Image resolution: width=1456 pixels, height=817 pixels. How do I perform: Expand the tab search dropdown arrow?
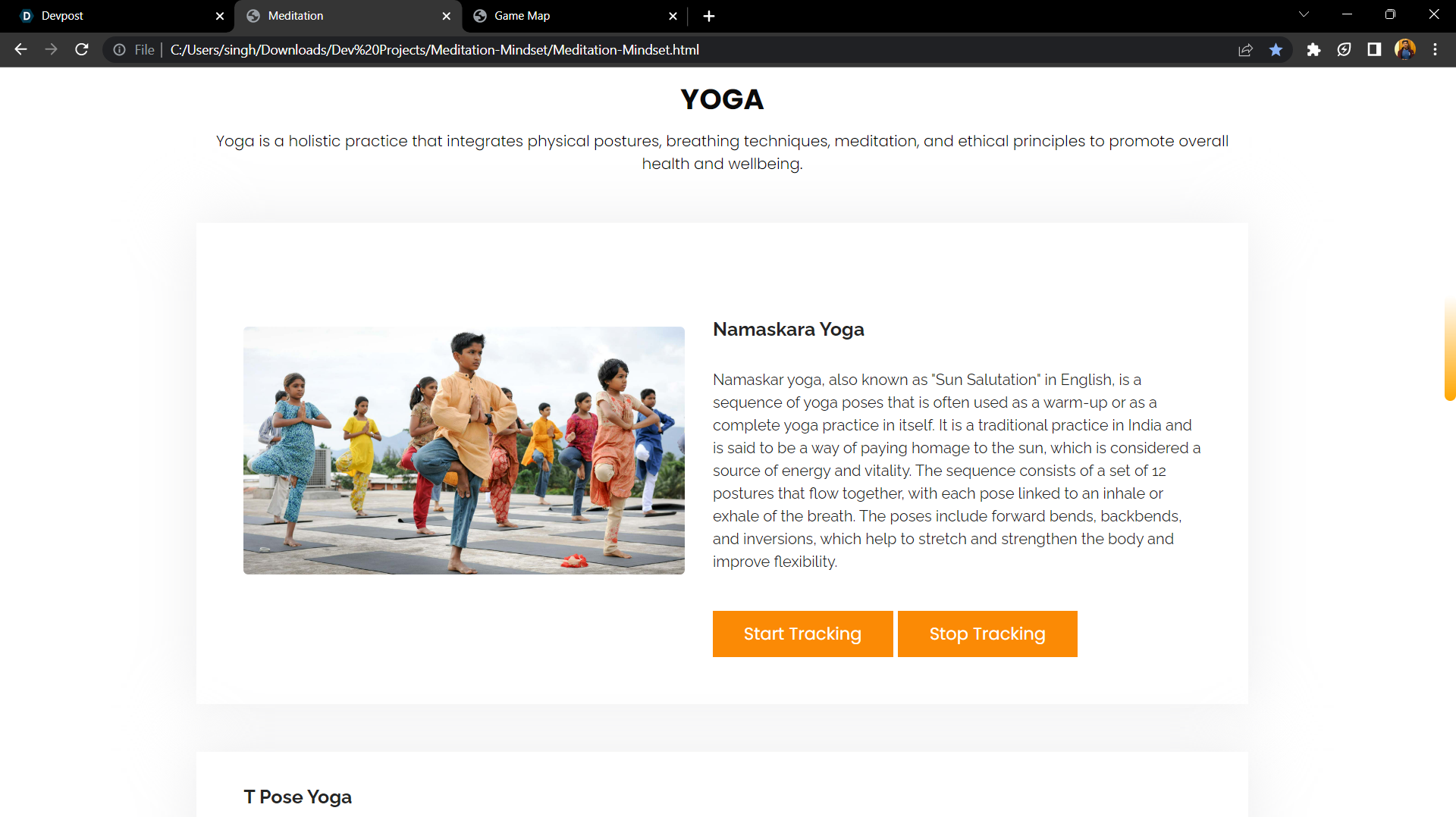[1304, 14]
